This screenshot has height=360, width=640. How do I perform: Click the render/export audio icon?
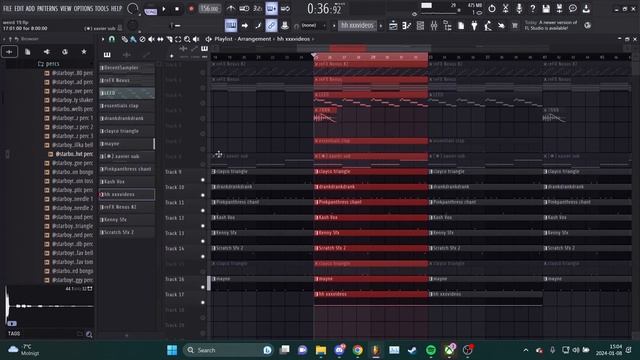(x=560, y=8)
